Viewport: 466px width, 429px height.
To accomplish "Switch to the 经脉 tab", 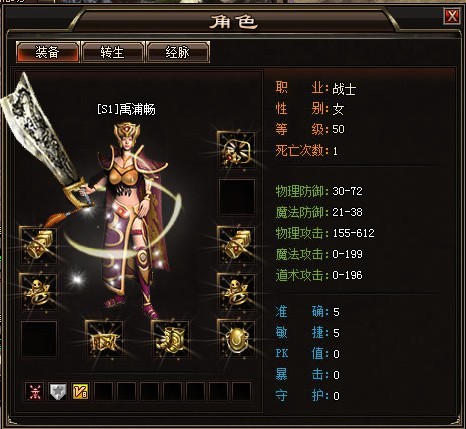I will point(178,52).
